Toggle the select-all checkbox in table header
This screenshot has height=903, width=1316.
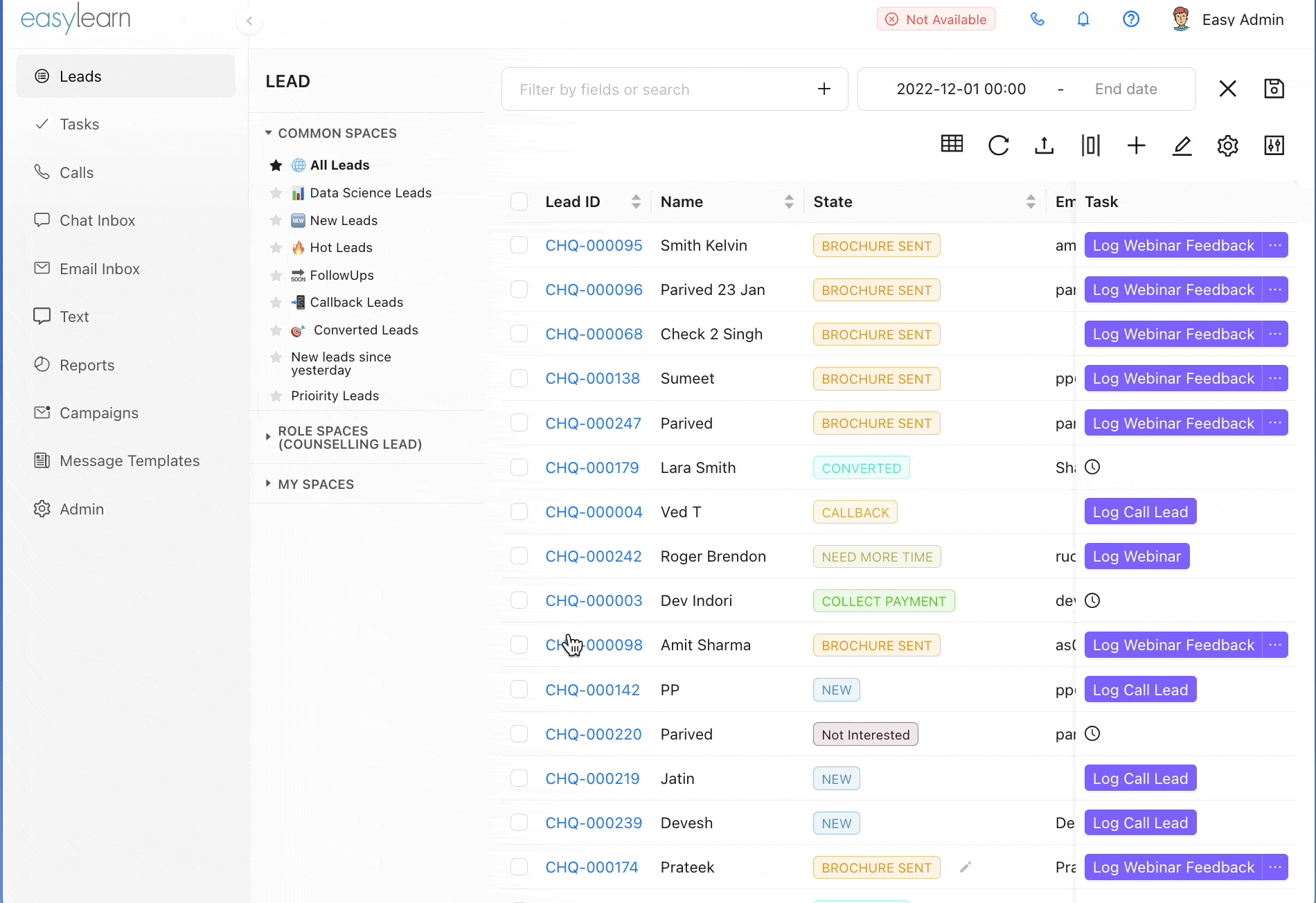(519, 202)
